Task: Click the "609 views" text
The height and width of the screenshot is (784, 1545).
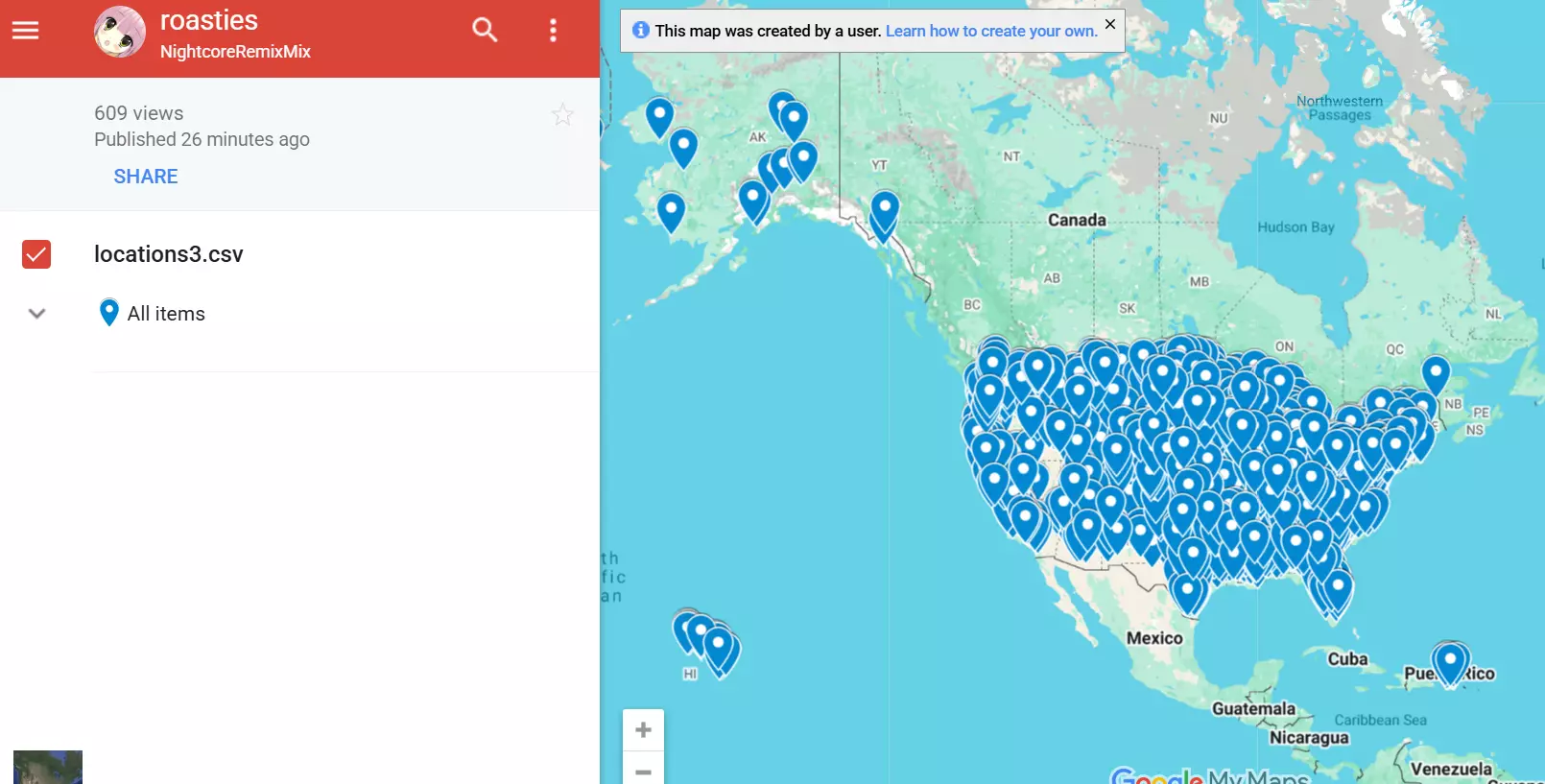Action: 139,113
